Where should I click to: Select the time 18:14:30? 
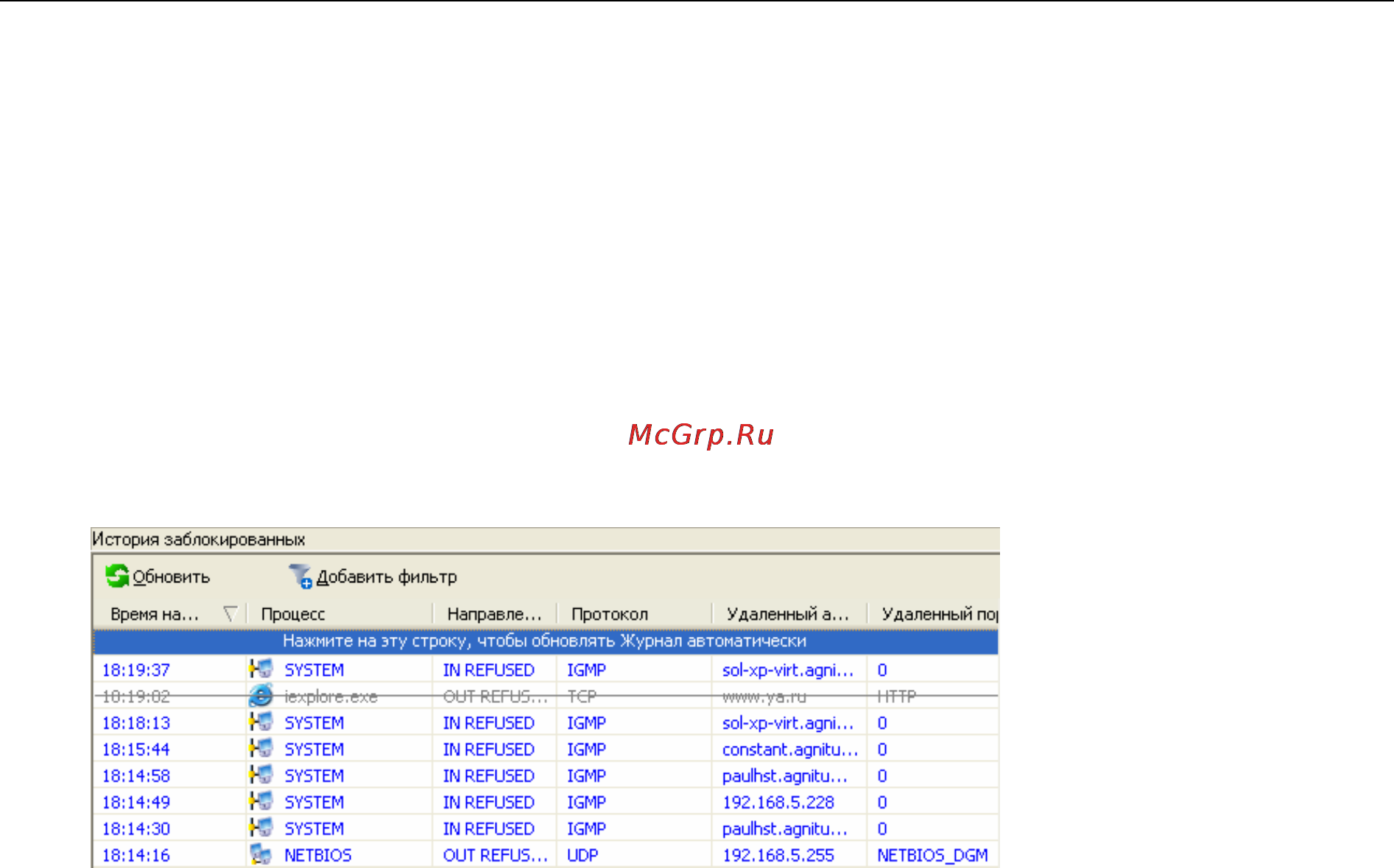[x=136, y=829]
